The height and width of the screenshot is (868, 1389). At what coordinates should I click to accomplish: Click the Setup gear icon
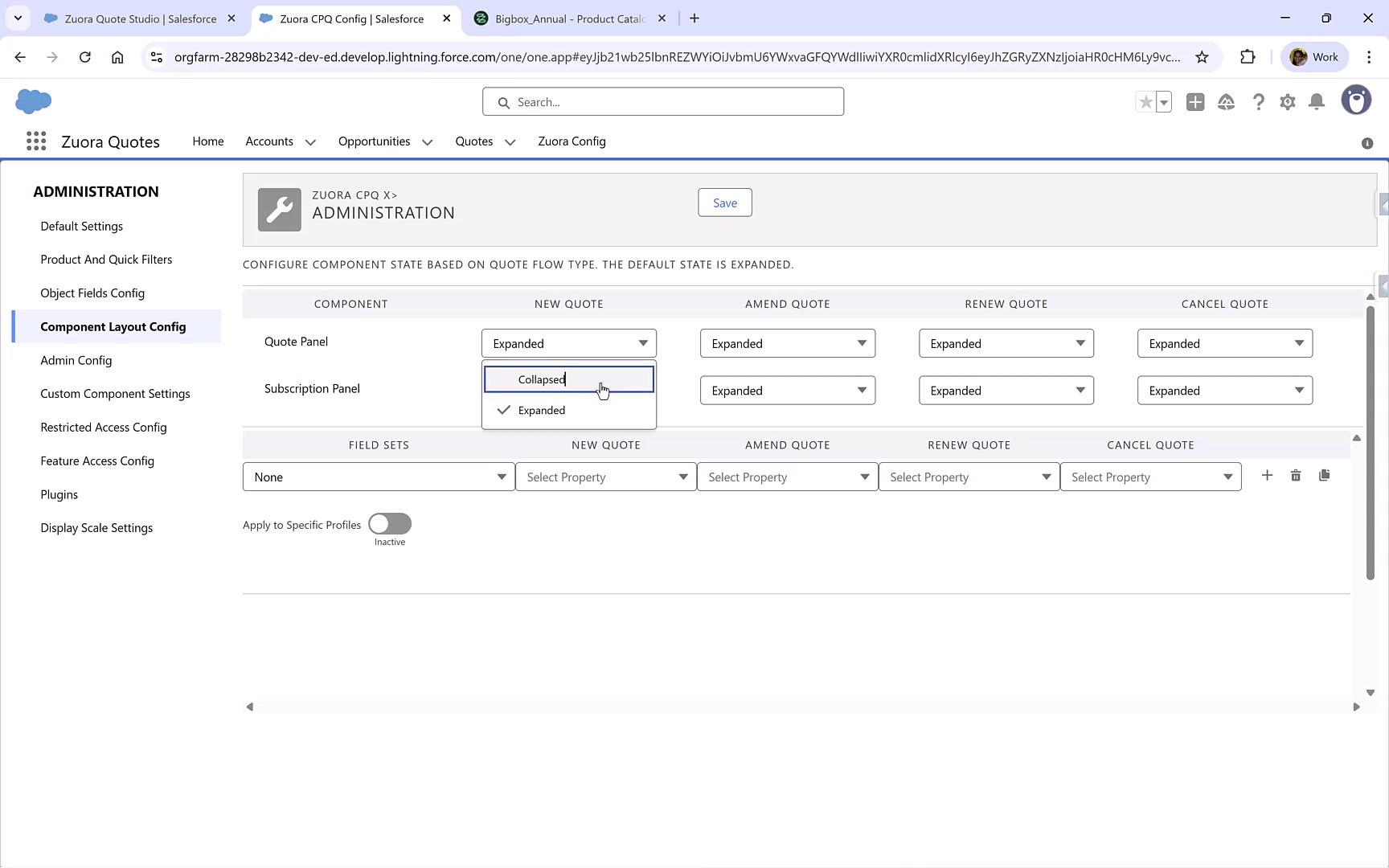1287,102
